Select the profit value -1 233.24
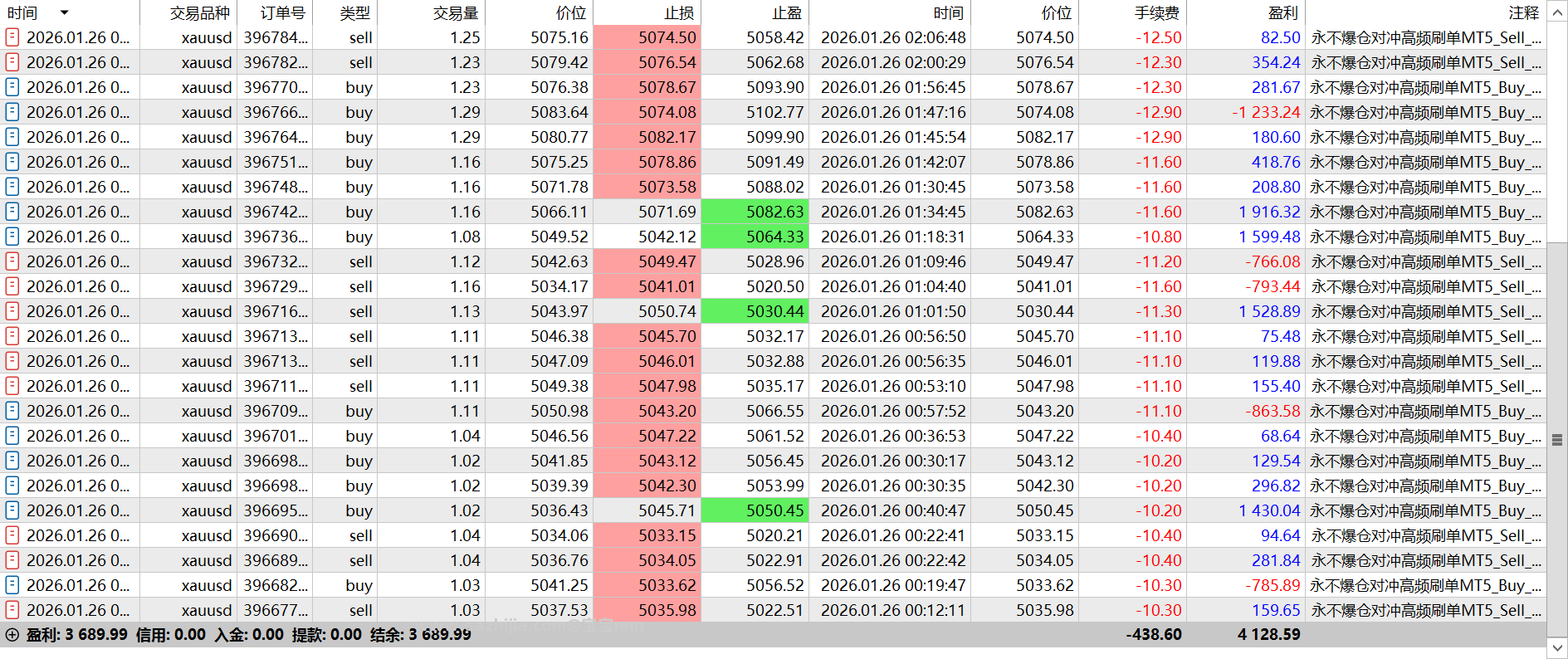Image resolution: width=1568 pixels, height=659 pixels. [1266, 112]
